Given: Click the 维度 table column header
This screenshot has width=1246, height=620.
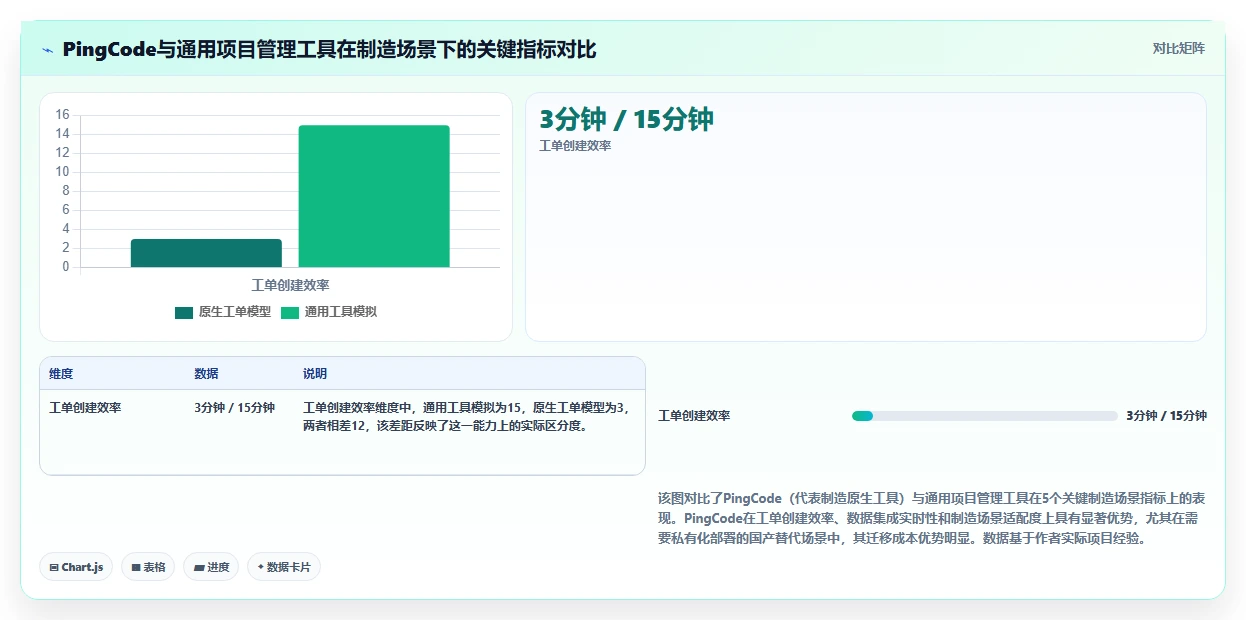Looking at the screenshot, I should pos(61,374).
